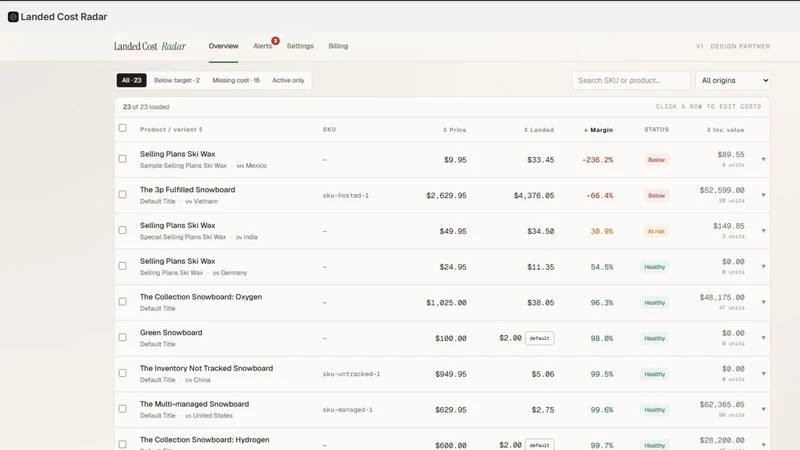The height and width of the screenshot is (450, 800).
Task: Sort by the Inv. value column header
Action: coord(725,130)
